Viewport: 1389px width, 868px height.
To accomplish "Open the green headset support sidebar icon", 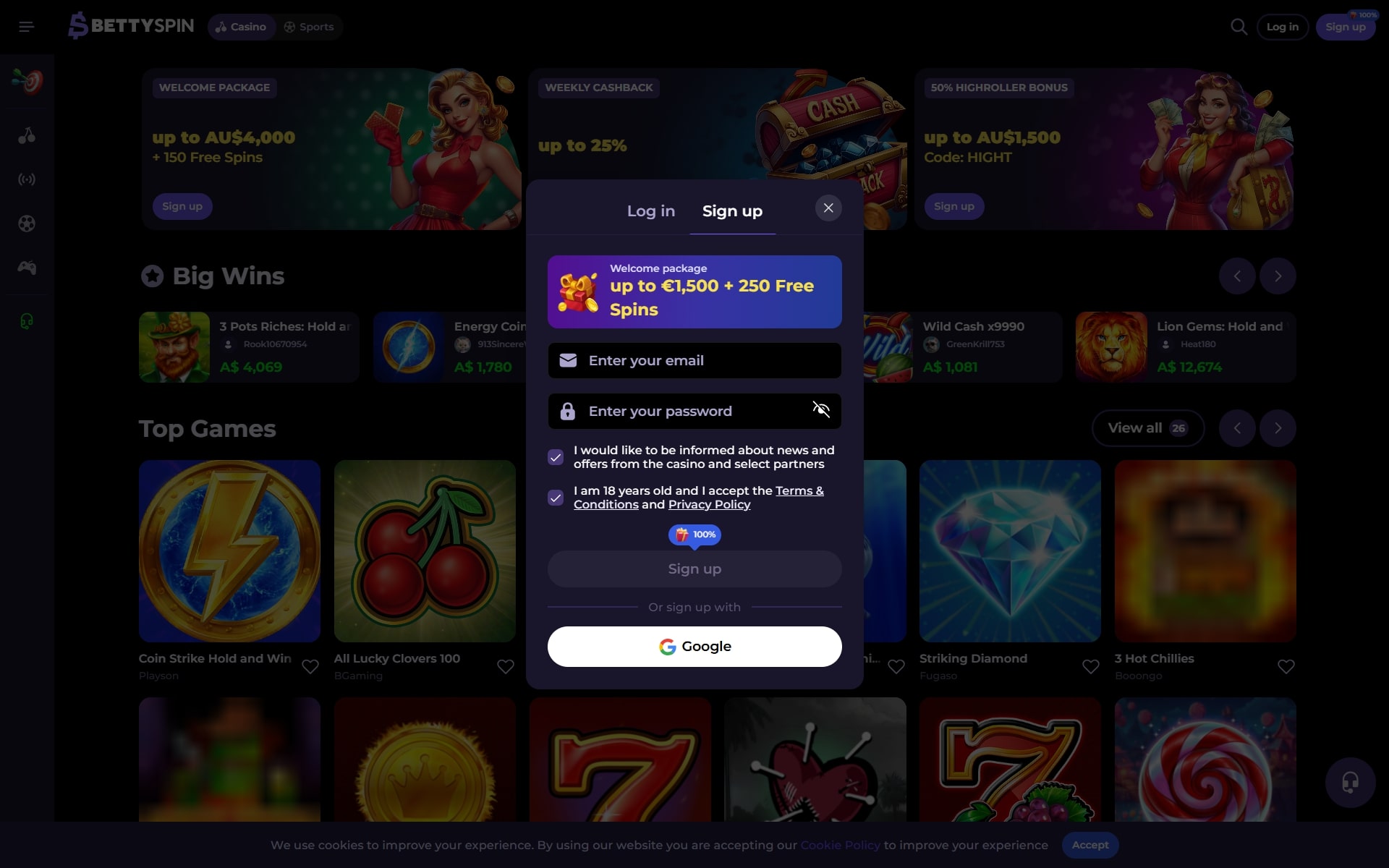I will click(x=27, y=321).
